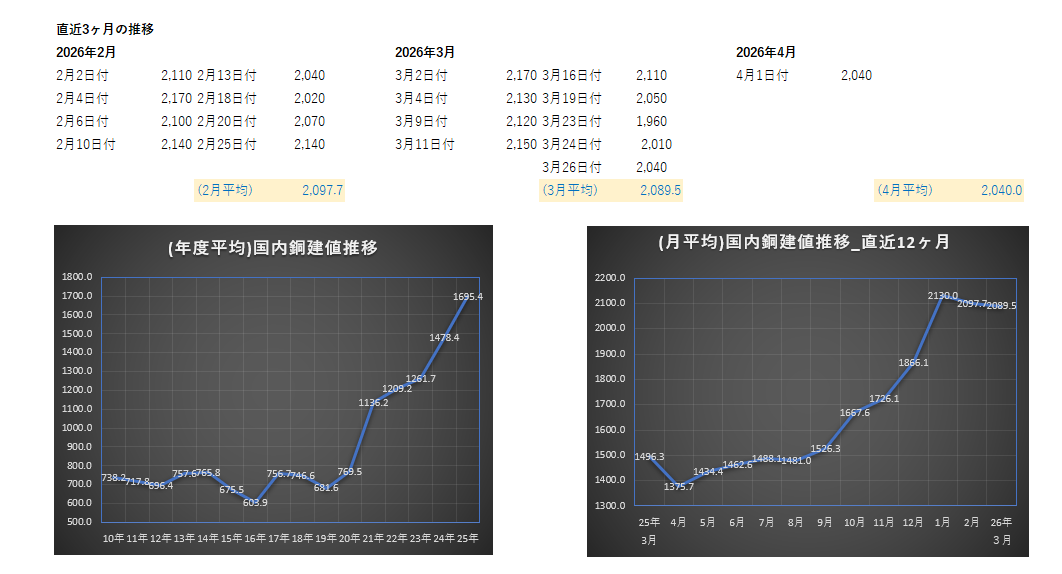This screenshot has width=1062, height=574.
Task: Click the 2026年2月 section header
Action: coord(86,52)
